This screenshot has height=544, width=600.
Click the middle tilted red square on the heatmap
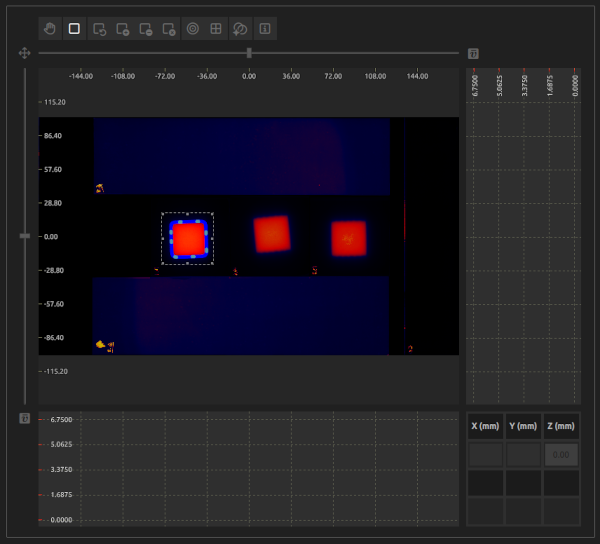[x=272, y=234]
